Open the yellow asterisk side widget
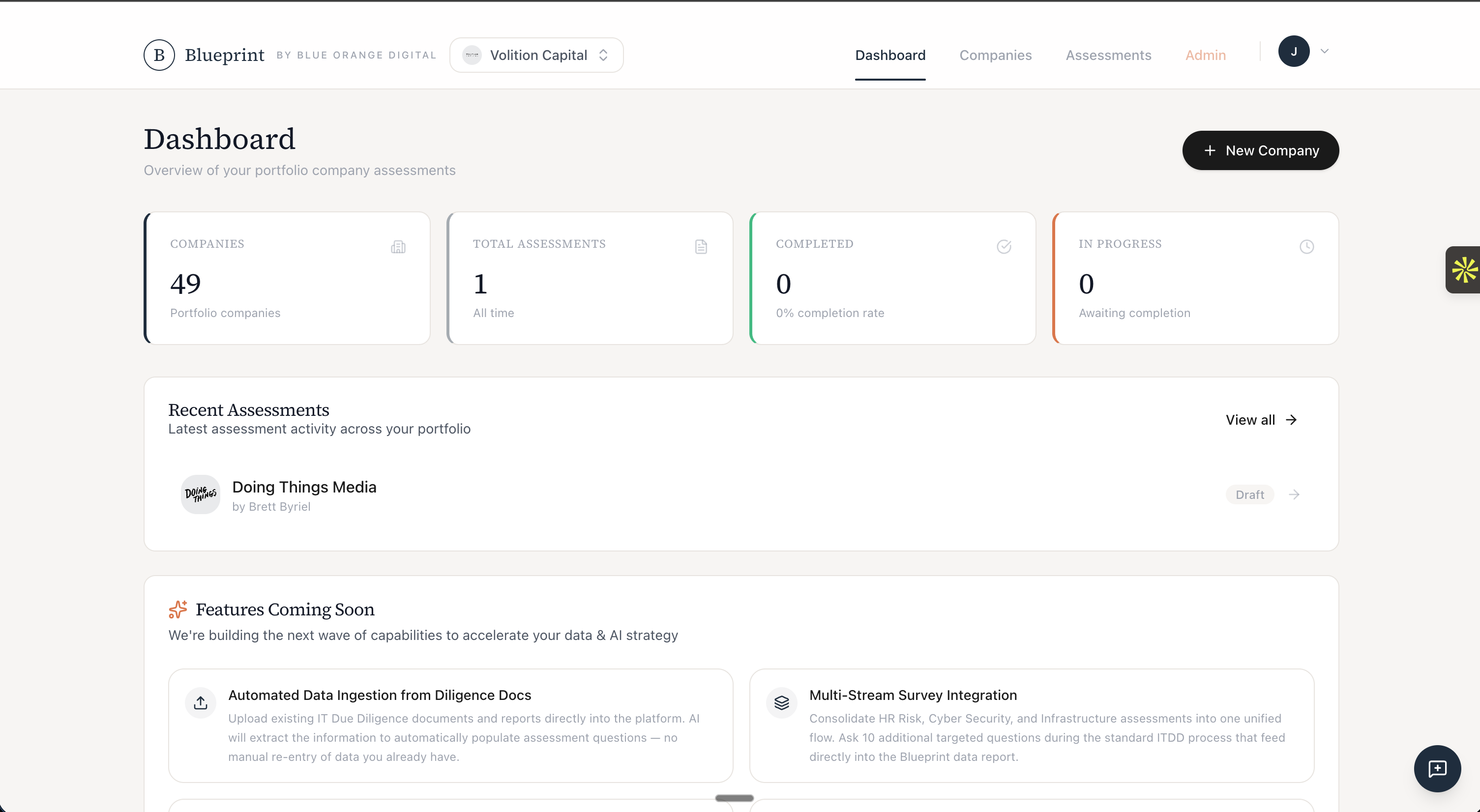This screenshot has height=812, width=1480. point(1464,270)
